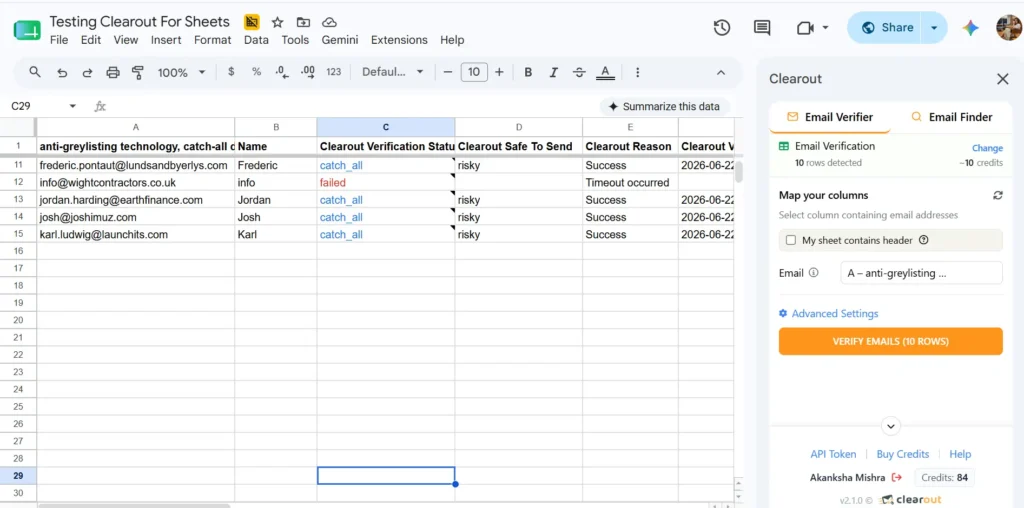This screenshot has width=1024, height=508.
Task: Show header help question icon
Action: pyautogui.click(x=923, y=240)
